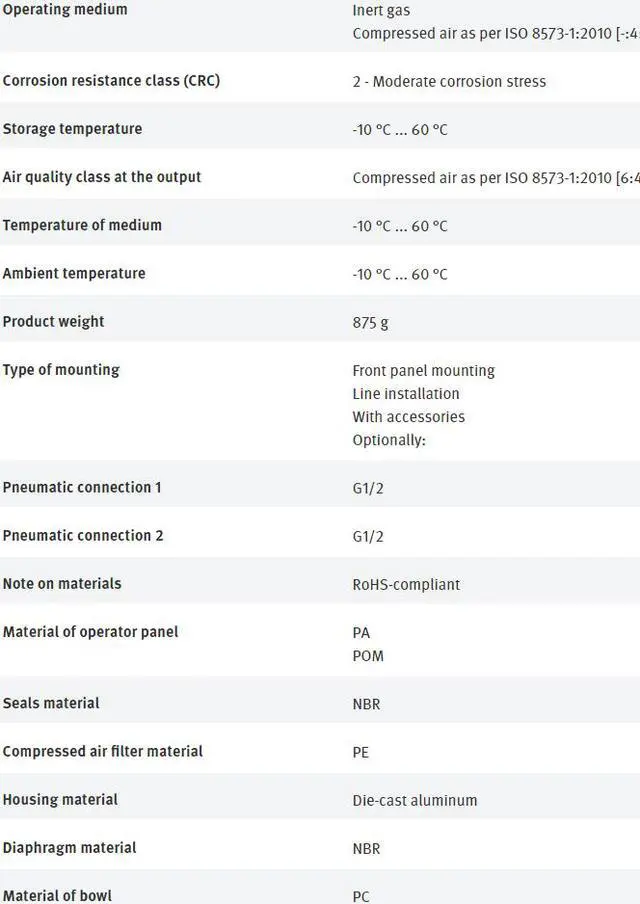Image resolution: width=640 pixels, height=904 pixels.
Task: Select the Inert gas value text
Action: (381, 11)
